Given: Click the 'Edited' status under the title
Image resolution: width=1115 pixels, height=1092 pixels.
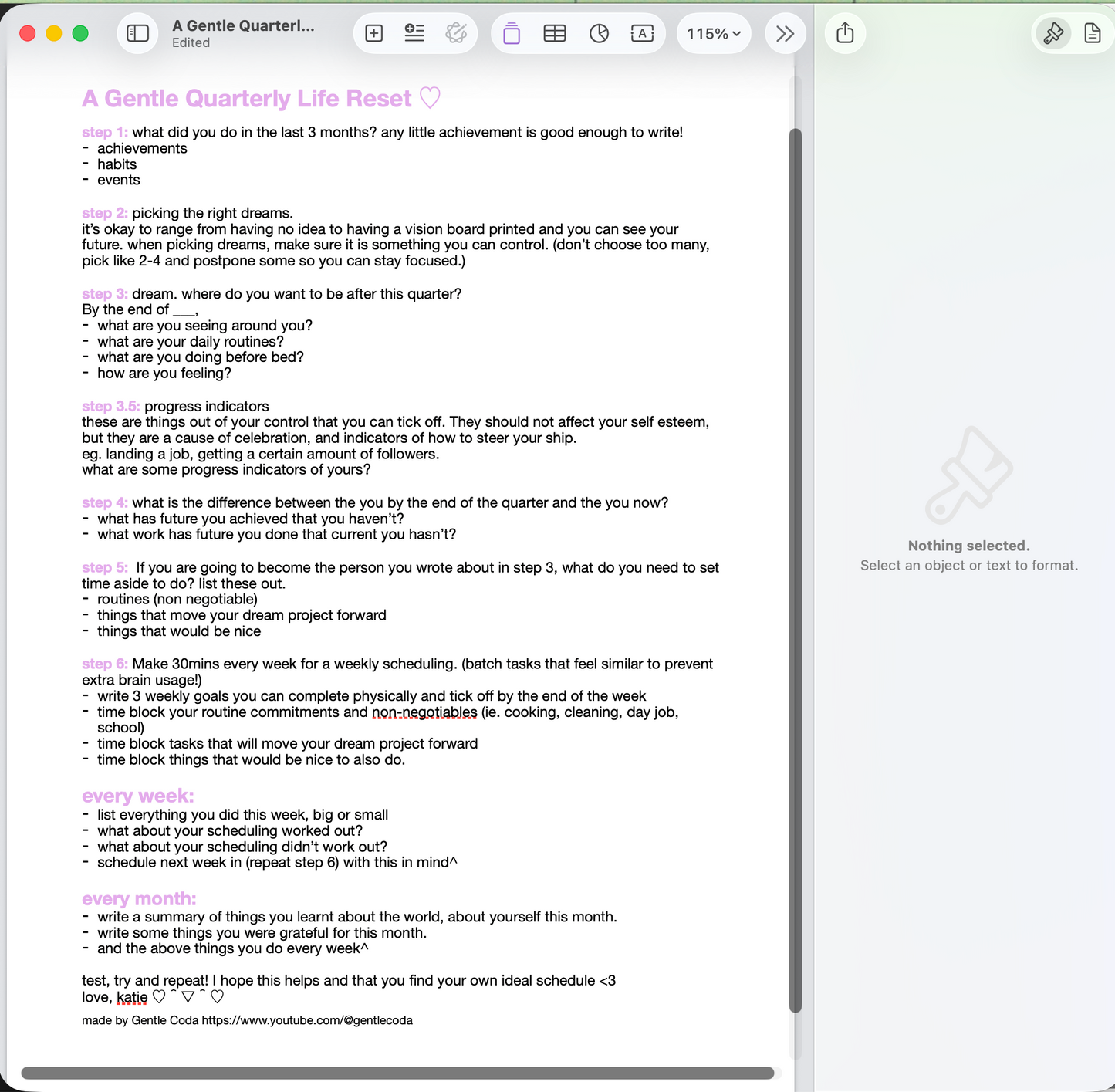Looking at the screenshot, I should [191, 43].
